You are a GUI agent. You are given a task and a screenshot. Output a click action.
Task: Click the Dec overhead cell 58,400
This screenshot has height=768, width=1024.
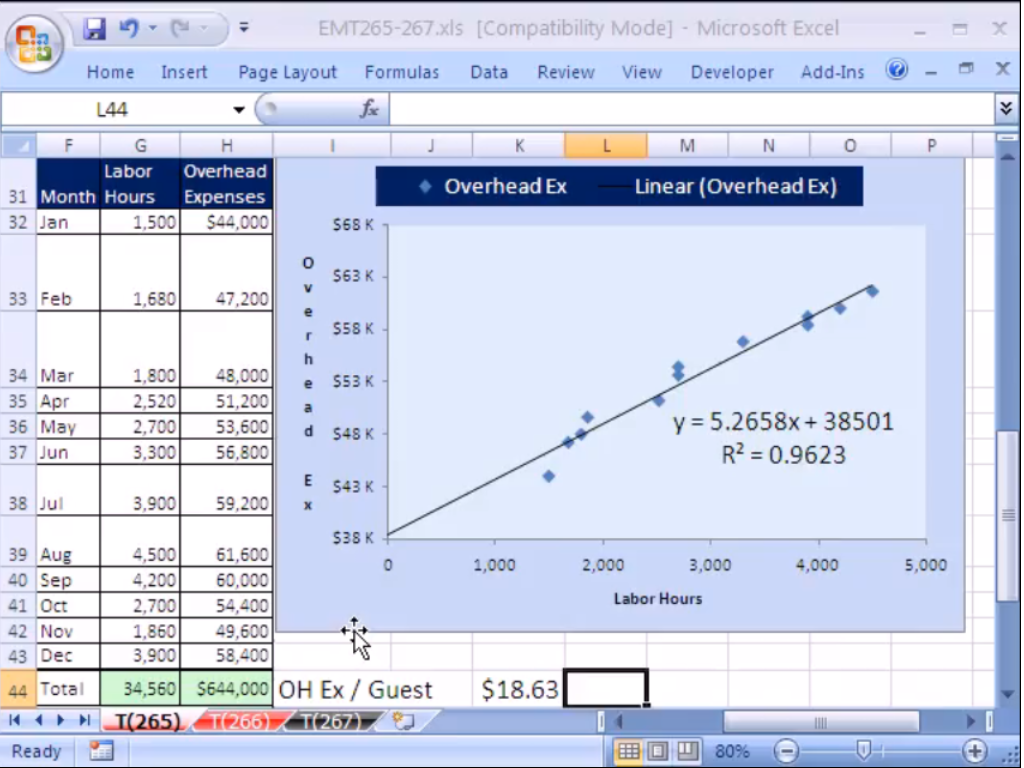coord(226,656)
